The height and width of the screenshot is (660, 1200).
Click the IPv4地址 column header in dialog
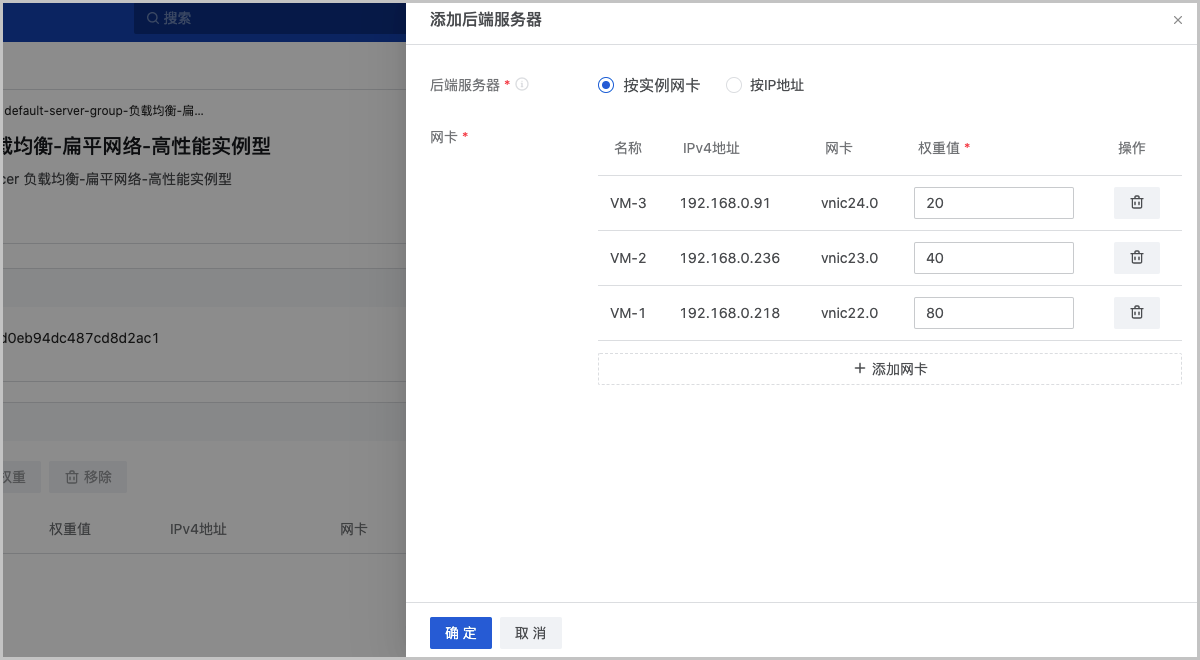coord(711,148)
